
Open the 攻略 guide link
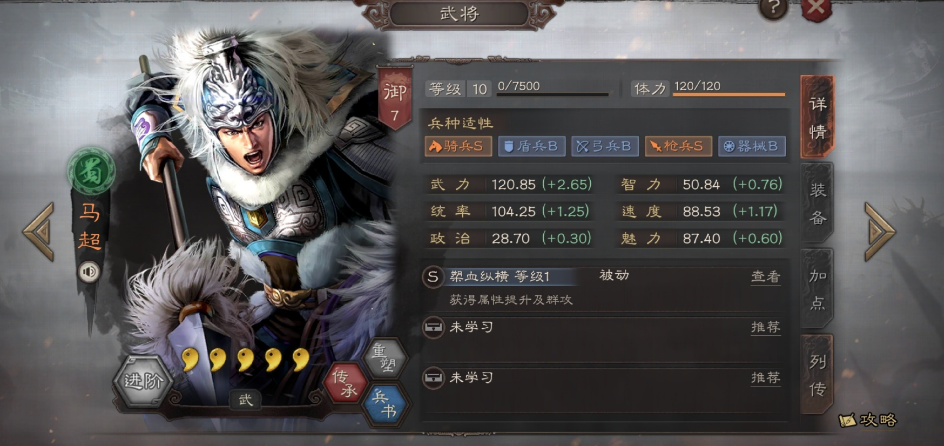868,420
